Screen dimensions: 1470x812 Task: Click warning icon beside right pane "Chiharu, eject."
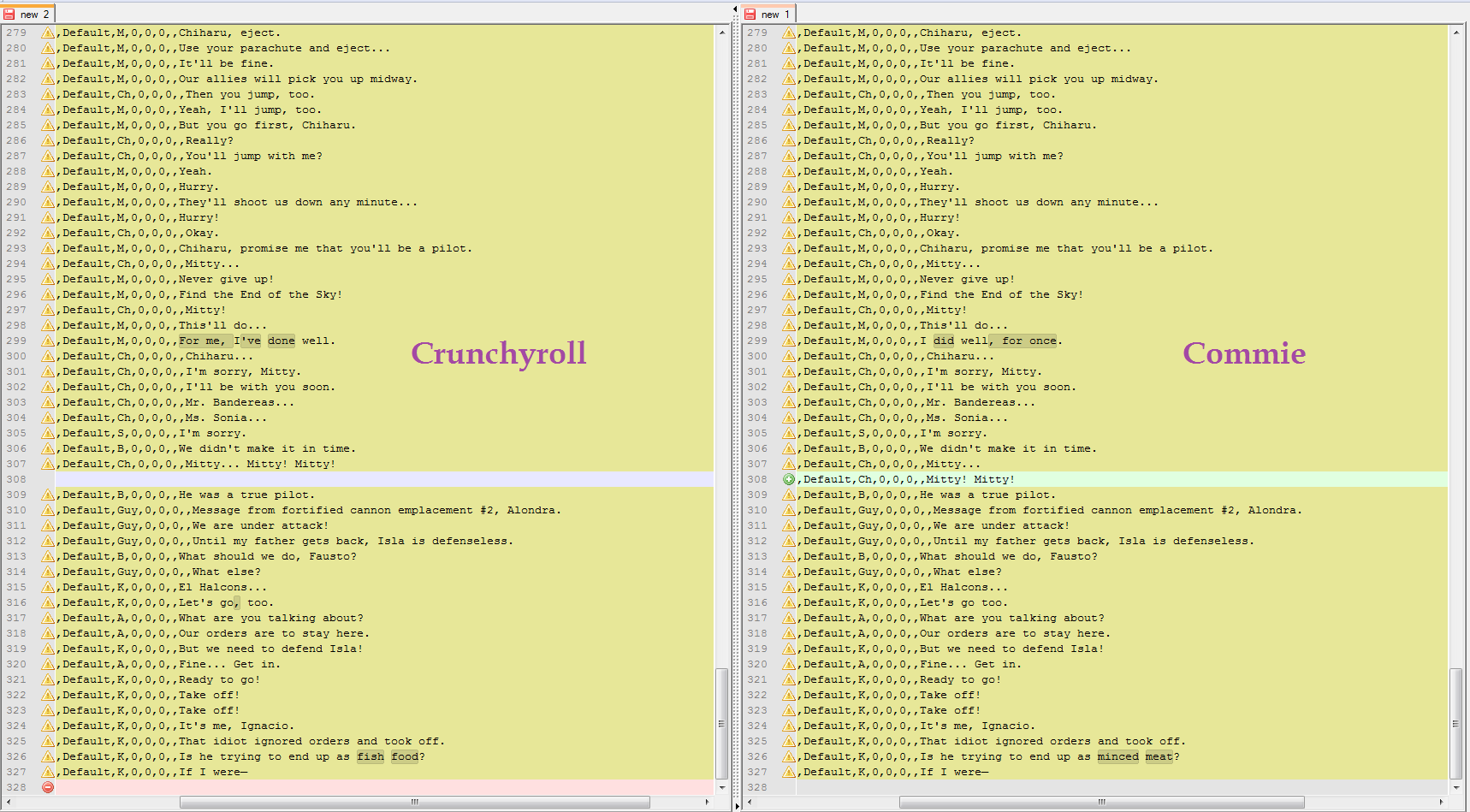[789, 33]
